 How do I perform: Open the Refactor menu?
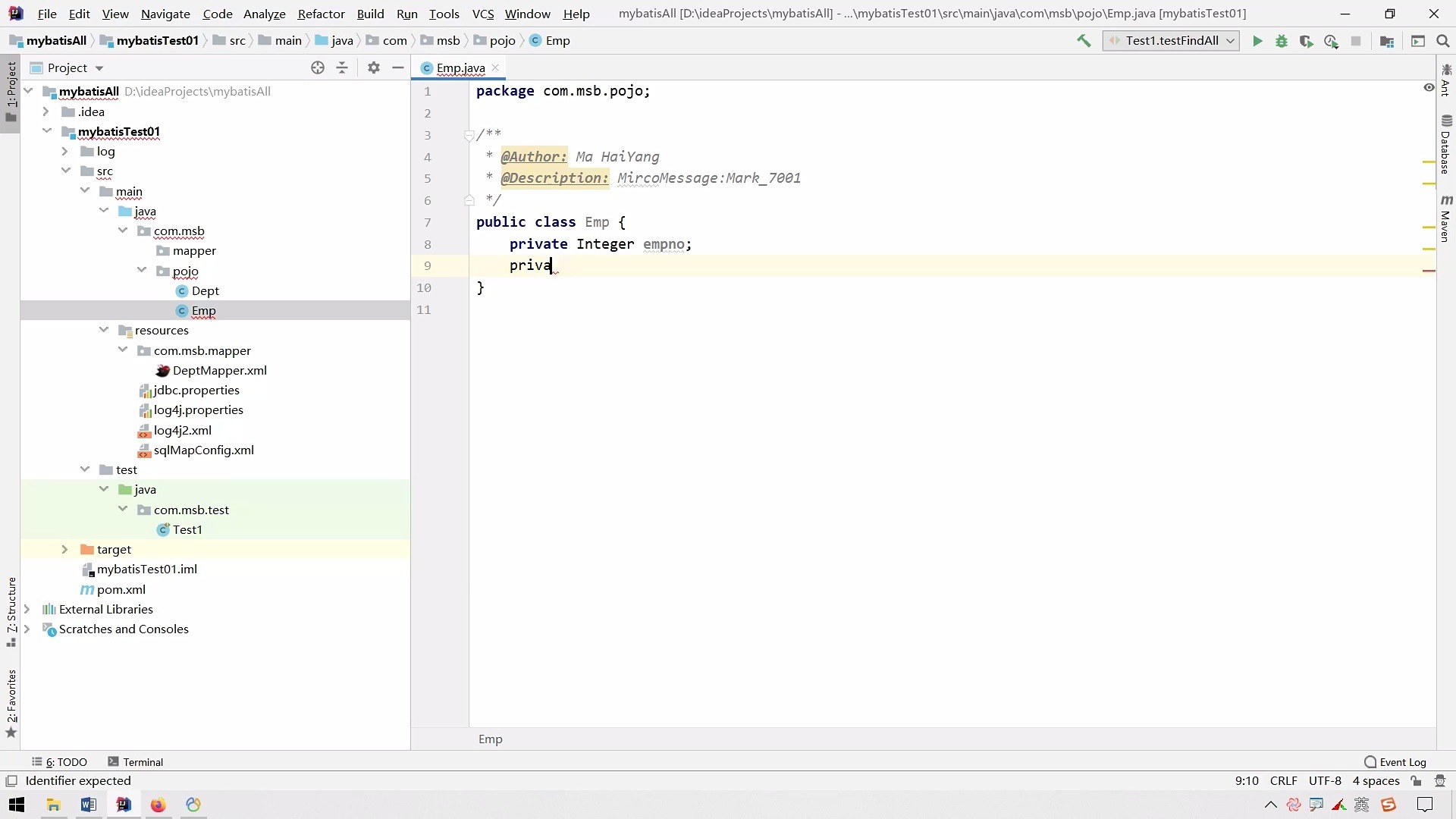tap(321, 14)
